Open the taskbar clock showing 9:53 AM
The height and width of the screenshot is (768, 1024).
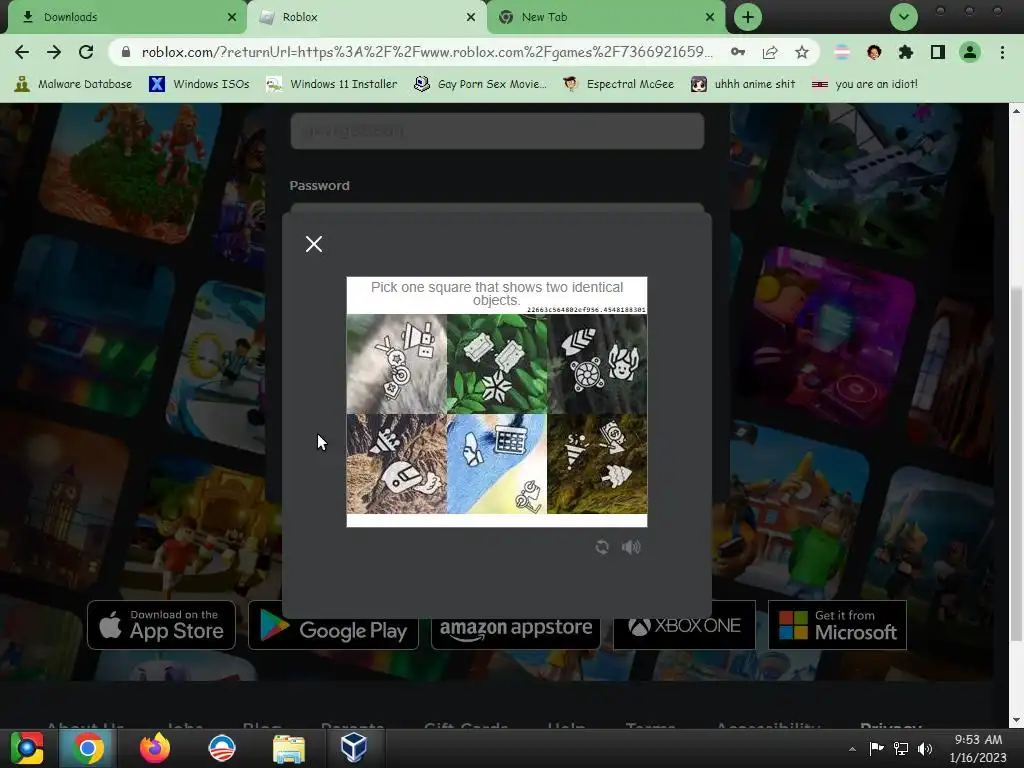[978, 748]
